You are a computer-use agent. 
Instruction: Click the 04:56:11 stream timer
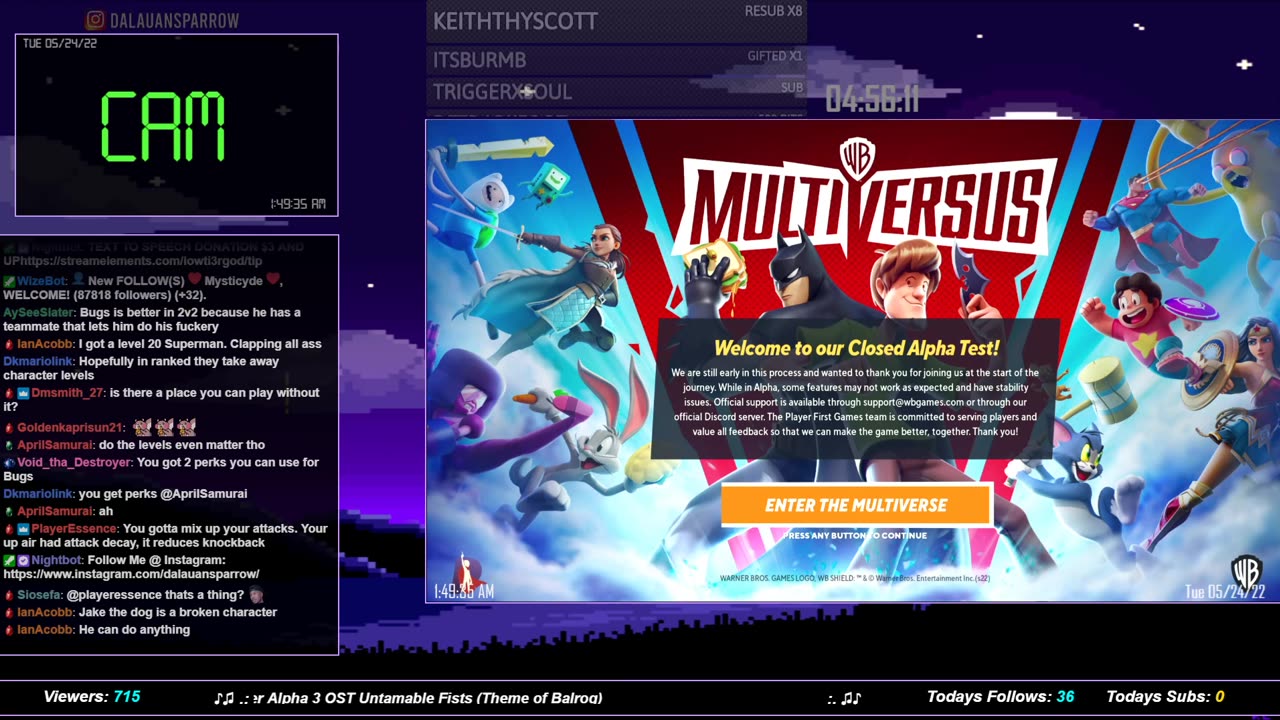click(x=872, y=99)
